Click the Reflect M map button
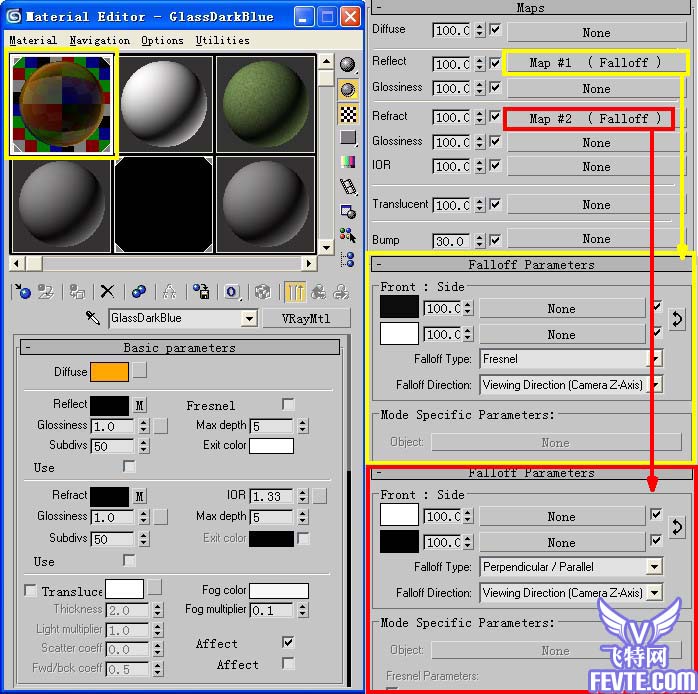The height and width of the screenshot is (694, 698). (139, 405)
